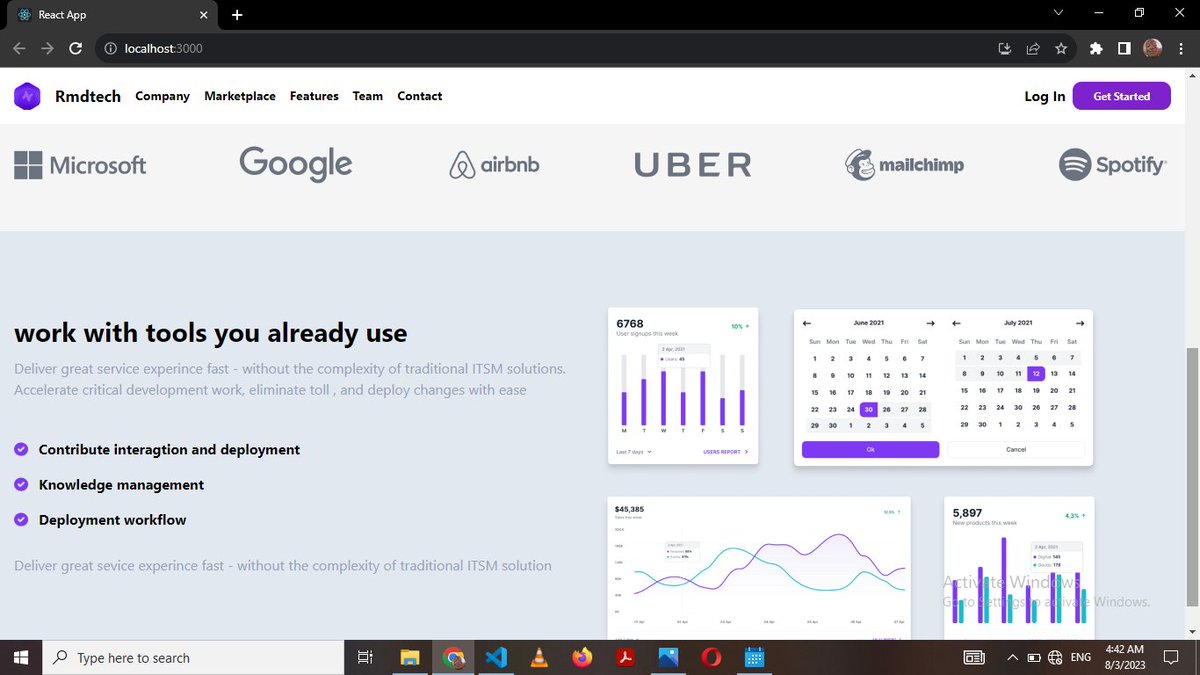Screen dimensions: 1200x675
Task: Click the Rmdtech purple logo icon
Action: coord(27,96)
